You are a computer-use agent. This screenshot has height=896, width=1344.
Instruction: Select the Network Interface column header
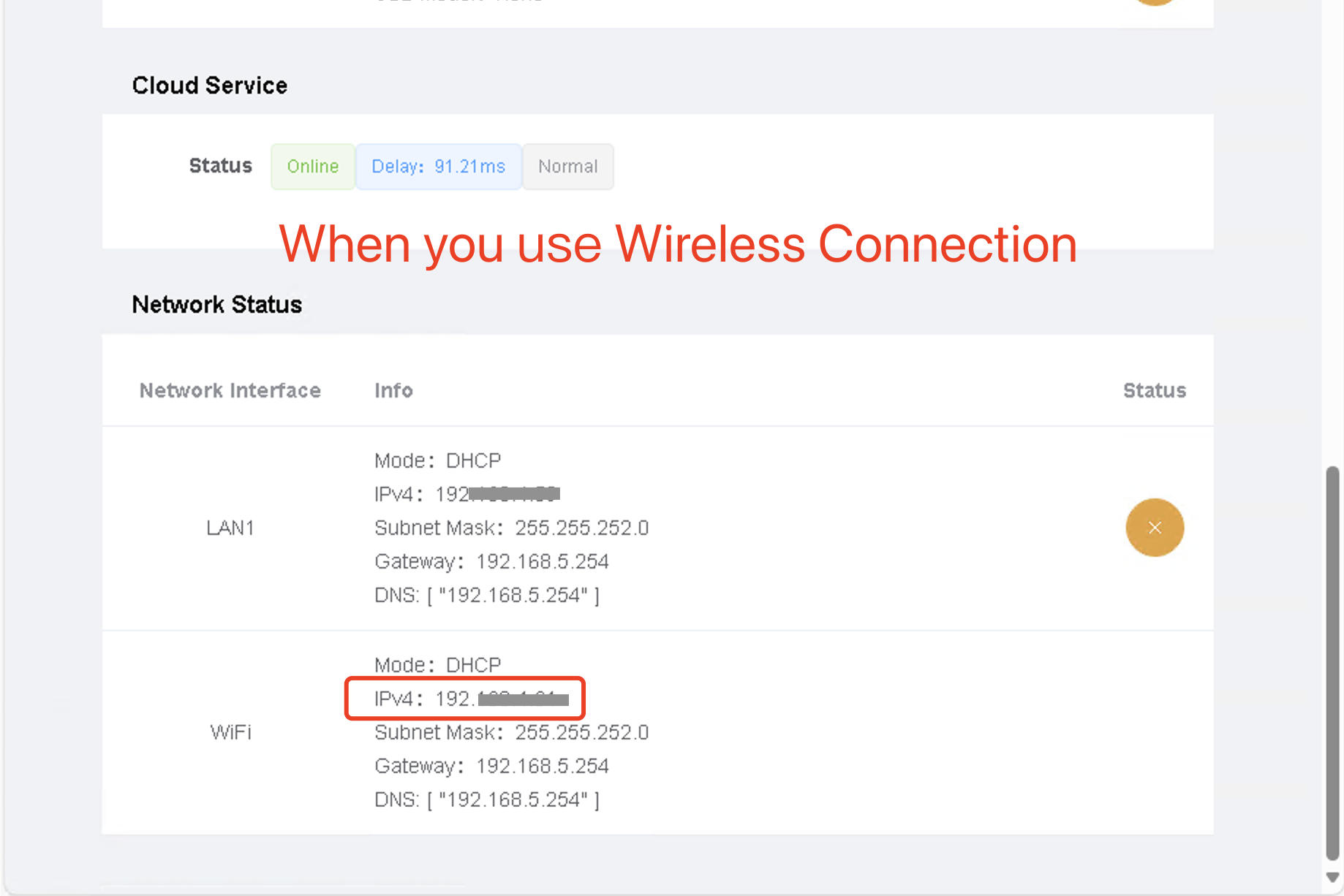tap(230, 391)
